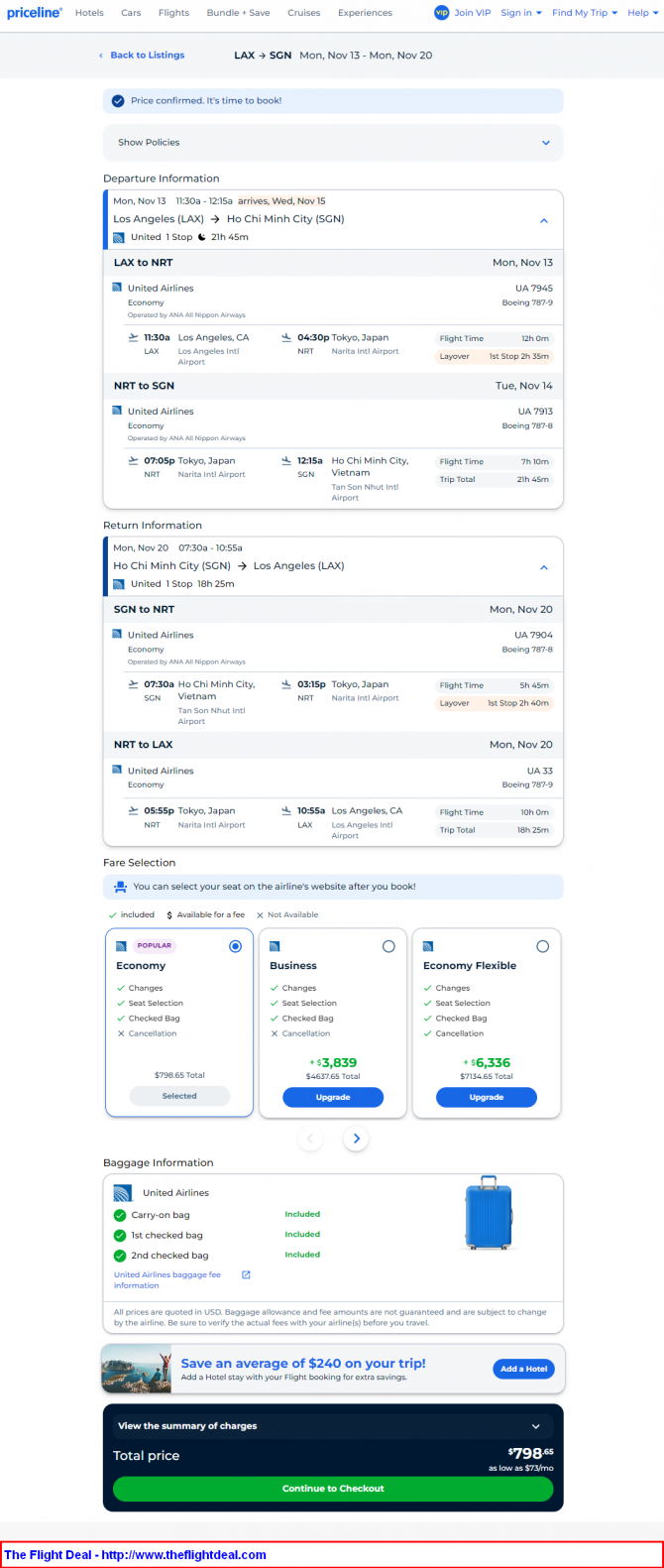Click the previous fare options arrow
The height and width of the screenshot is (1568, 664).
(310, 1139)
